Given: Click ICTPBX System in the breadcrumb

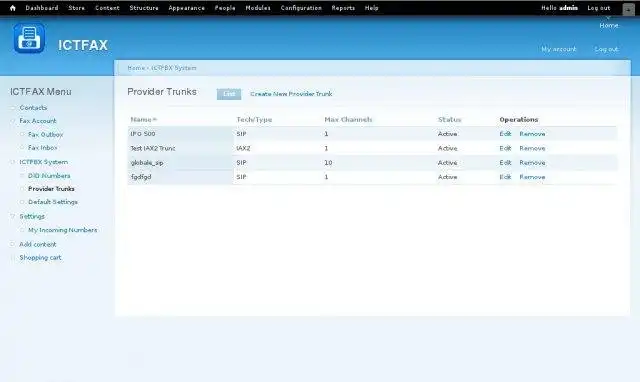Looking at the screenshot, I should pos(174,68).
